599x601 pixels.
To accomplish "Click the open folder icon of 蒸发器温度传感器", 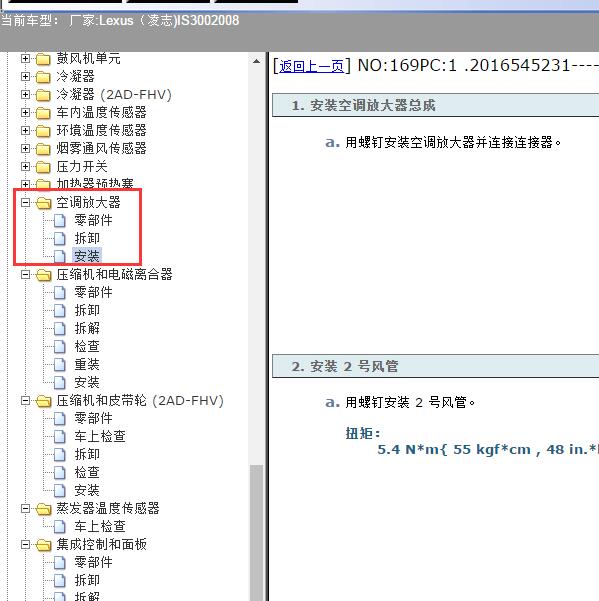I will click(x=44, y=509).
